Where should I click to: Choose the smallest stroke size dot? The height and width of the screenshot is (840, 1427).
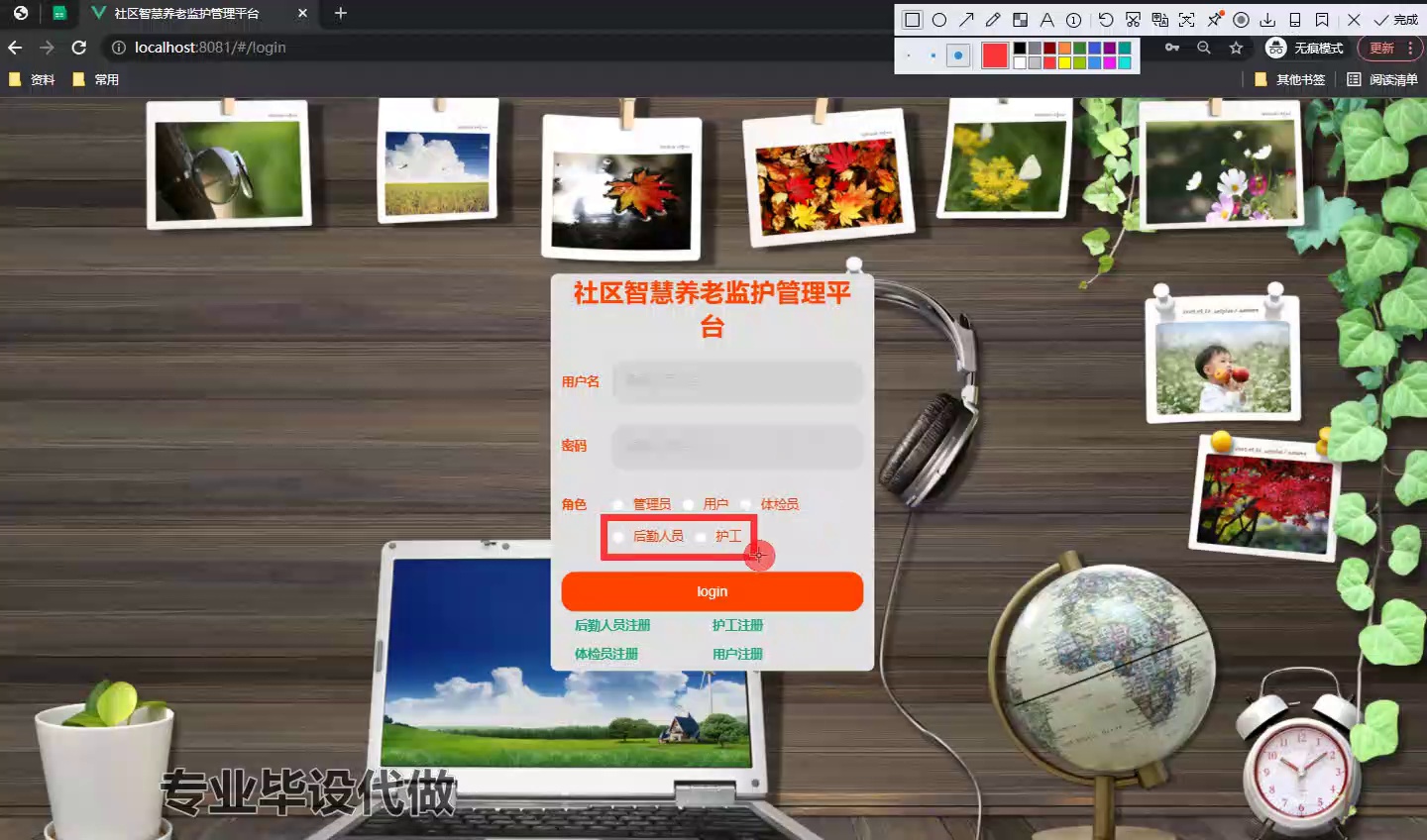coord(908,55)
